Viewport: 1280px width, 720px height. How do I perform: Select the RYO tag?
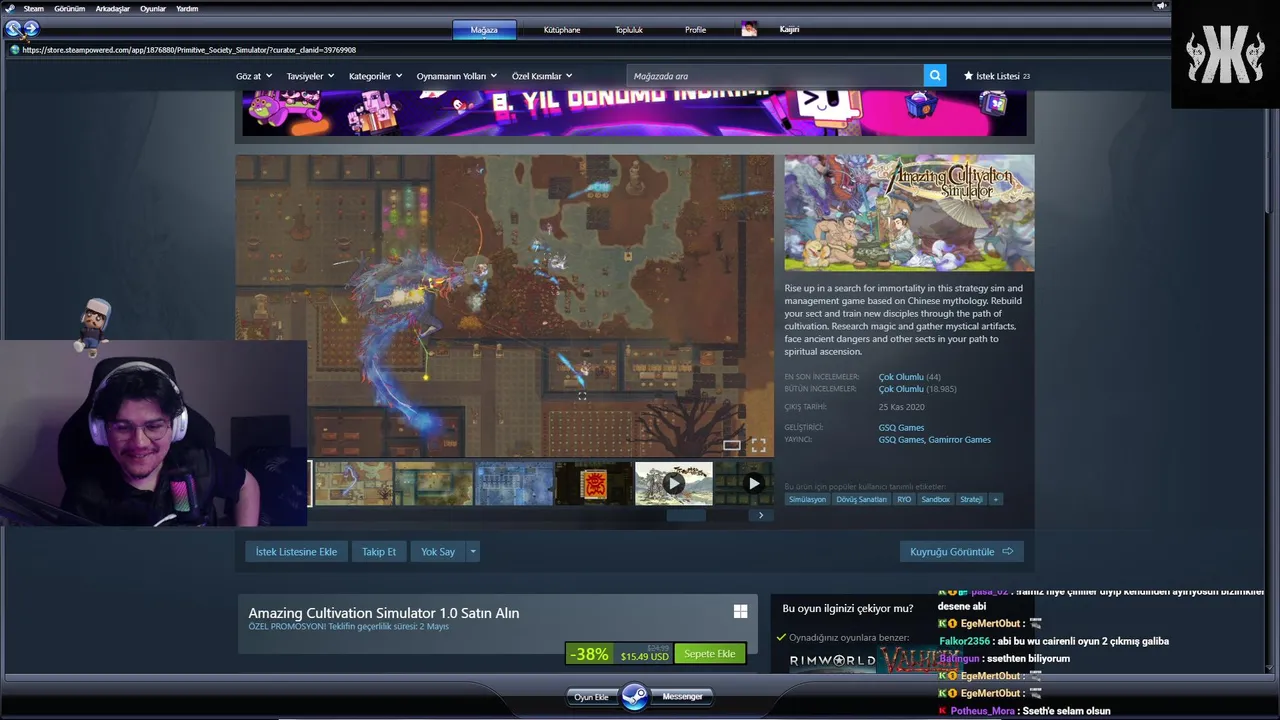(x=904, y=499)
